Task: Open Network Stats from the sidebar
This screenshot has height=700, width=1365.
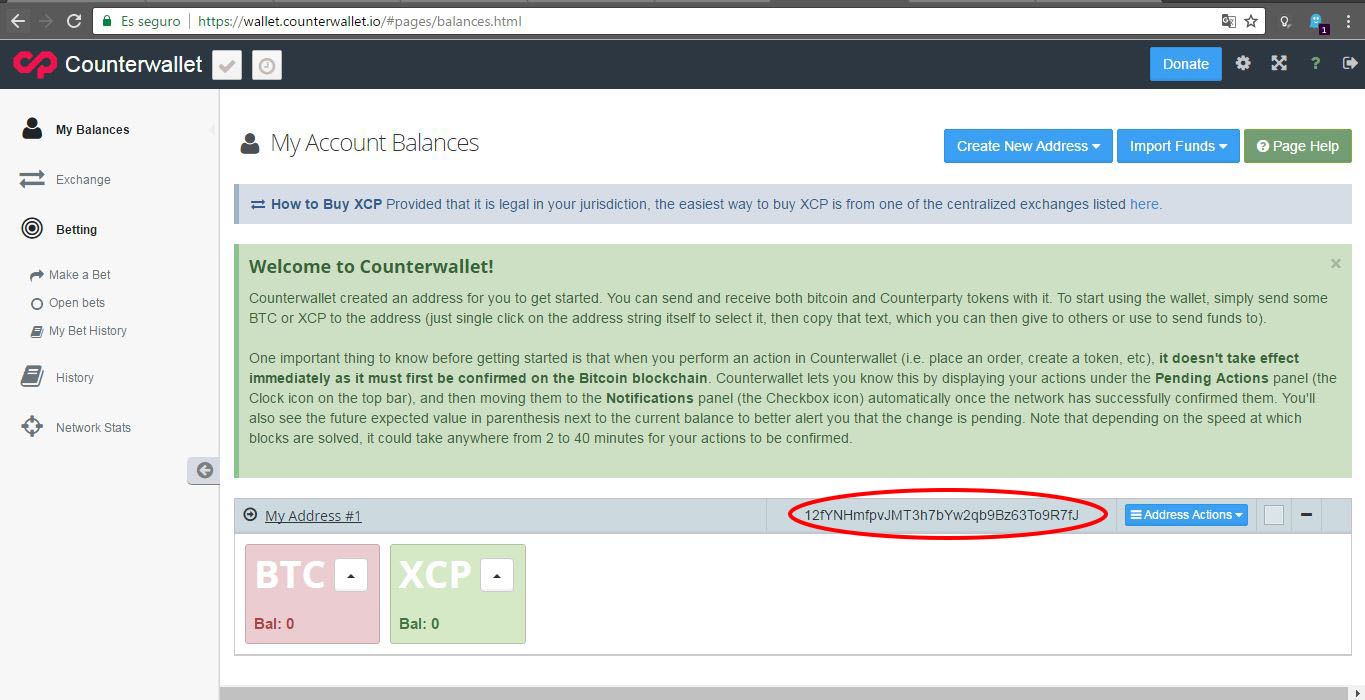Action: tap(93, 428)
